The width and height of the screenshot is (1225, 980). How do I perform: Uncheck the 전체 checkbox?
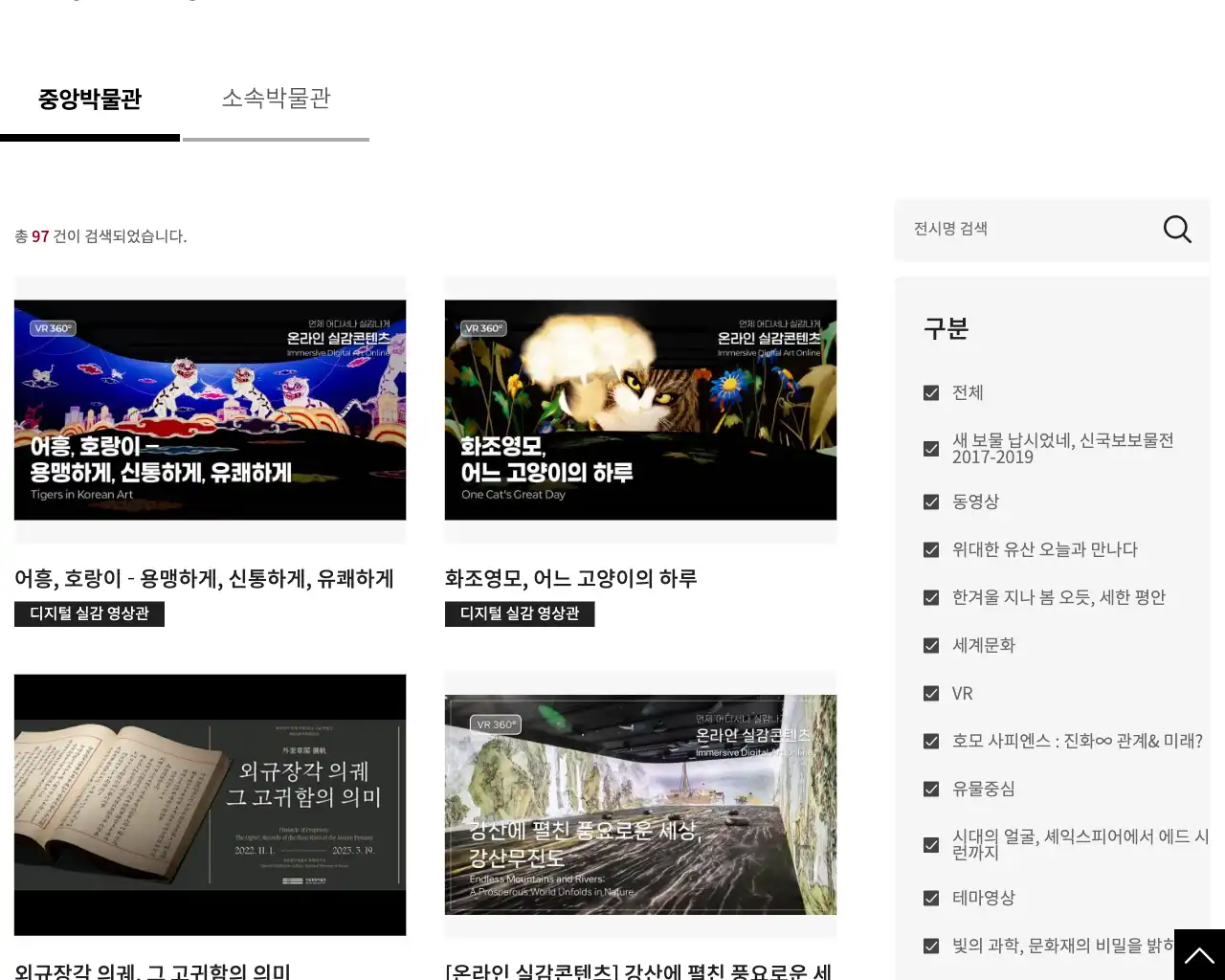931,393
